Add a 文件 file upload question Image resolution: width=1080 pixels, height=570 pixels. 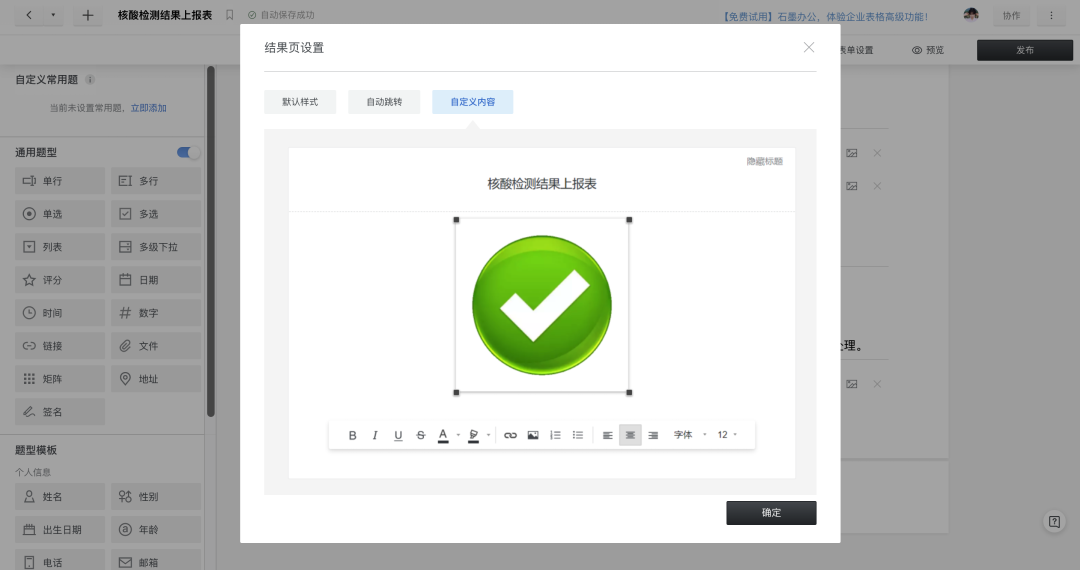(x=156, y=346)
